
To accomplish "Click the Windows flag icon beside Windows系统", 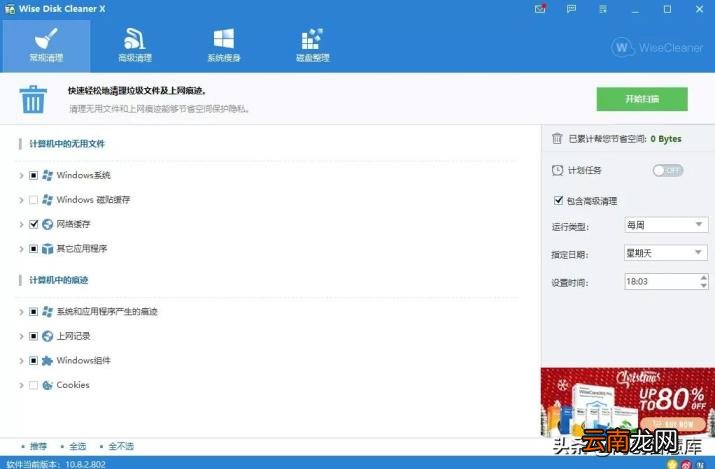I will click(47, 175).
